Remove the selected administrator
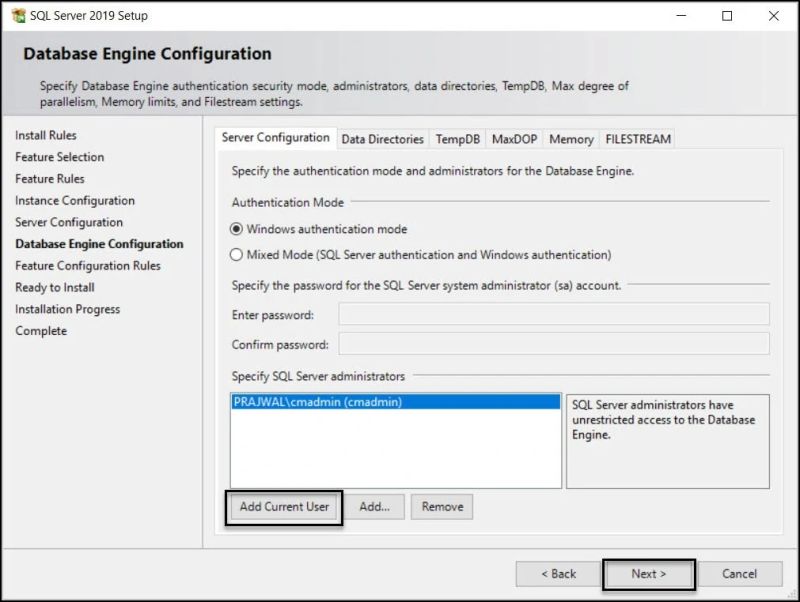 (x=441, y=507)
